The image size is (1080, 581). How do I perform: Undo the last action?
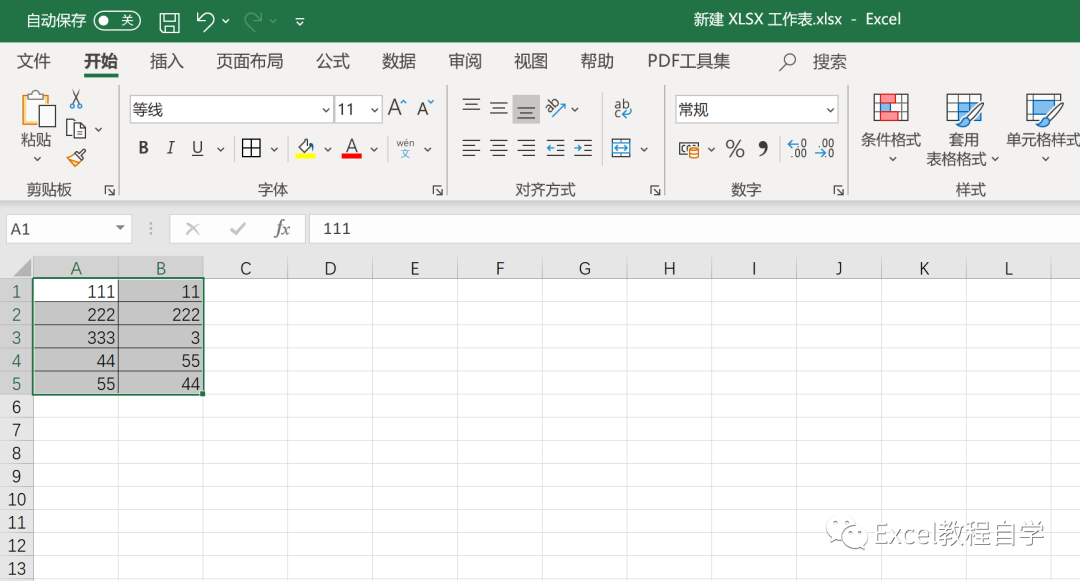[x=205, y=21]
